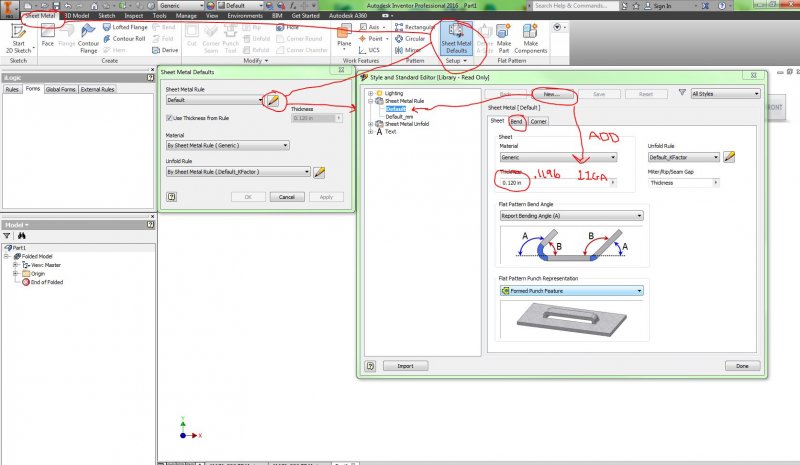Open help icon in Style Editor footer
This screenshot has width=800, height=465.
(370, 366)
